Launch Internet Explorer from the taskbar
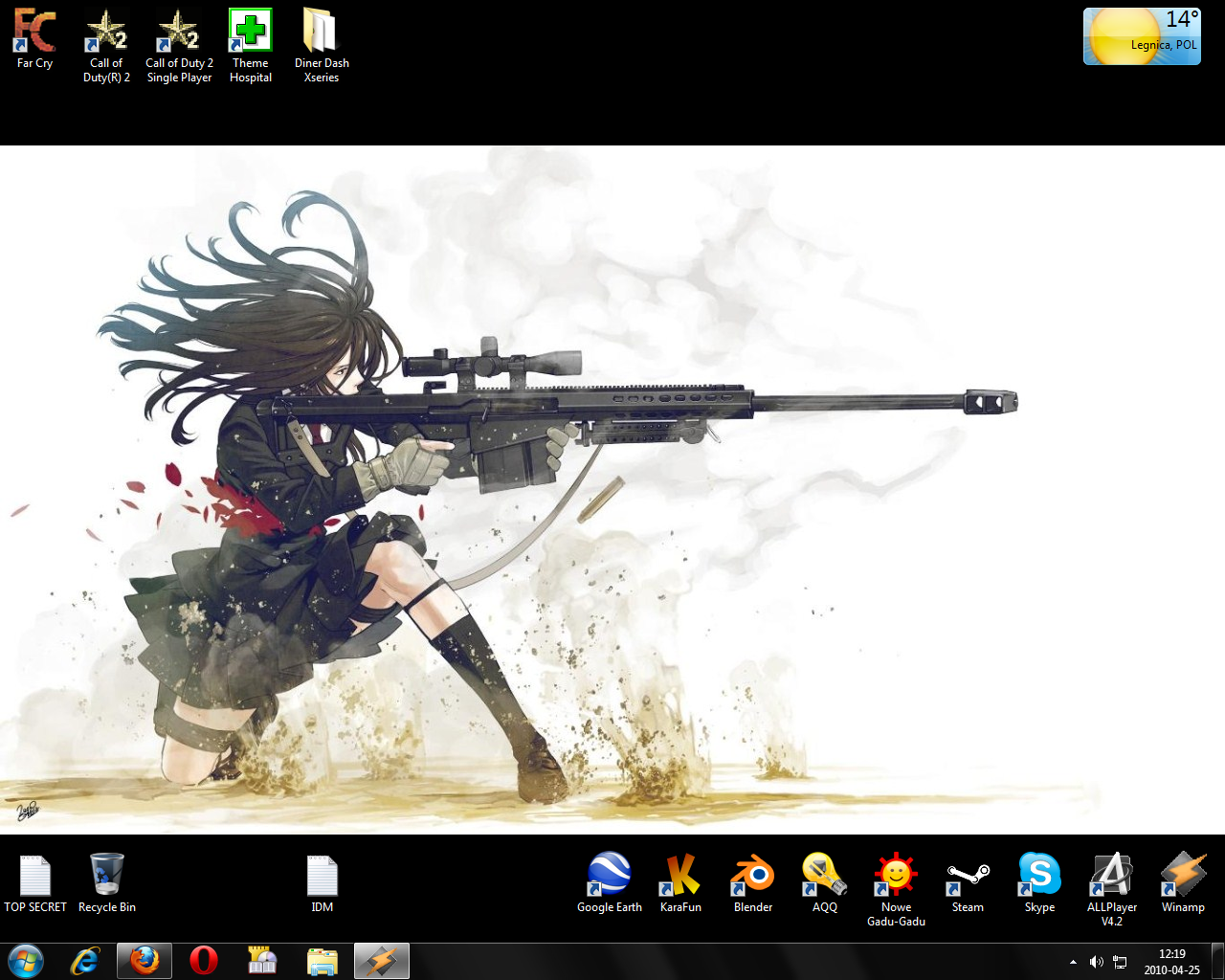The image size is (1225, 980). point(85,961)
